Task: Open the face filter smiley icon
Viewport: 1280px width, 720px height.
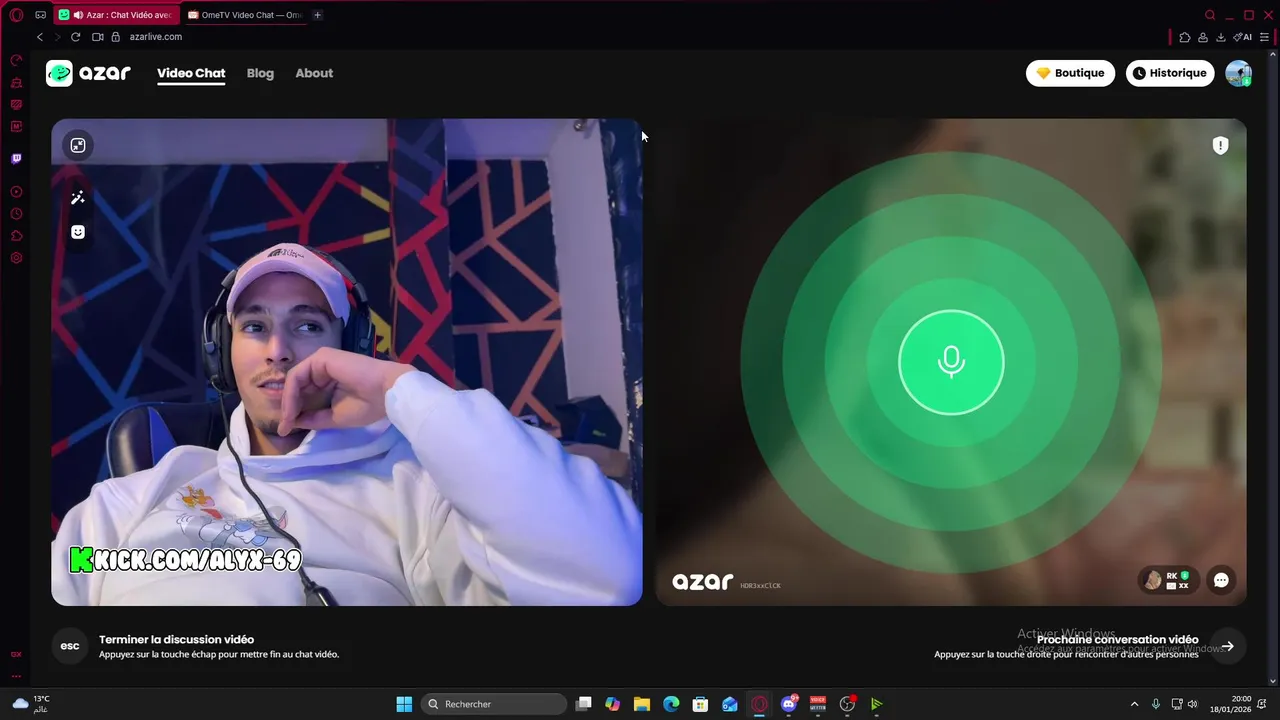Action: pos(78,232)
